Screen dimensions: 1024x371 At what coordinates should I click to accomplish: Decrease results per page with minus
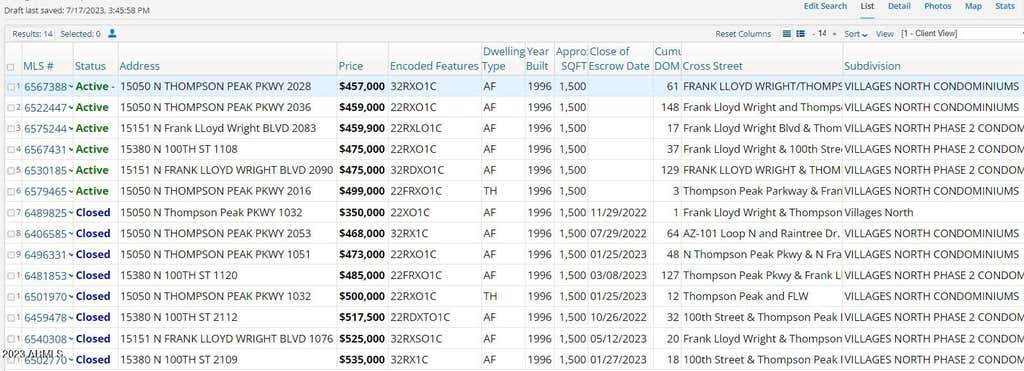[x=813, y=34]
